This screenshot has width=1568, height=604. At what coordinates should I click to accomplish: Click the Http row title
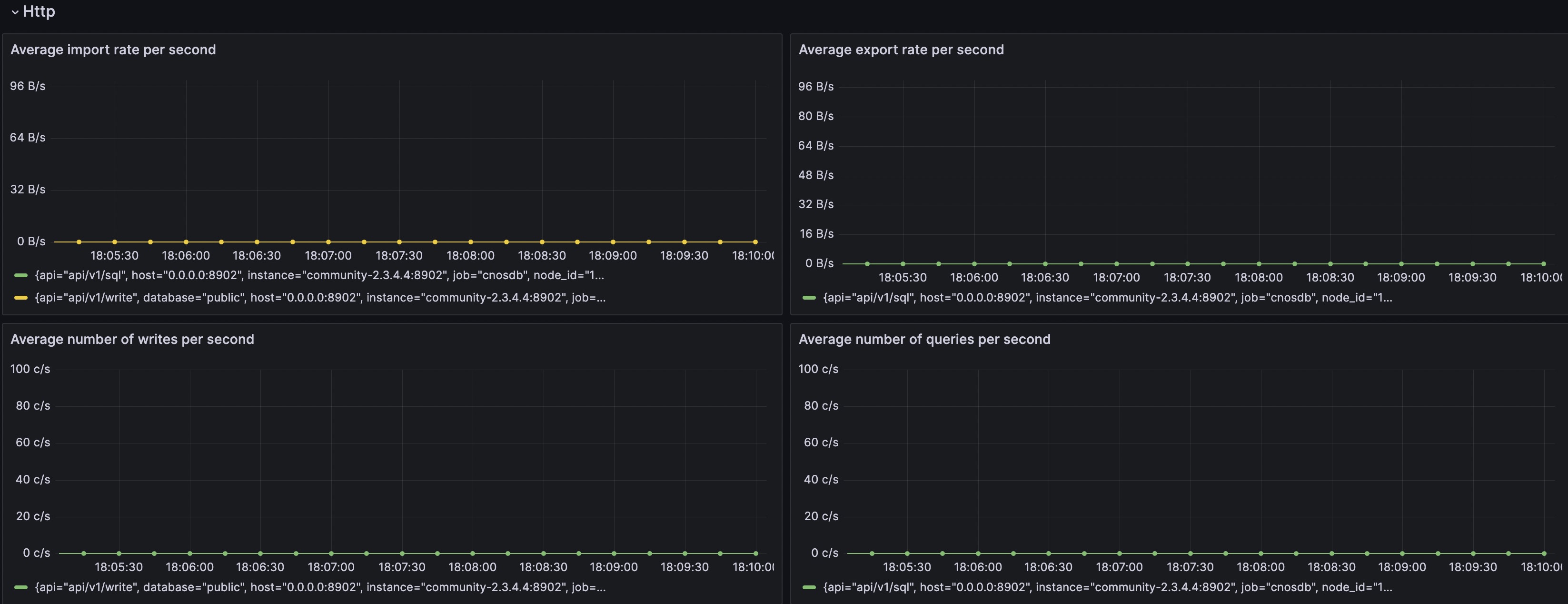point(39,11)
